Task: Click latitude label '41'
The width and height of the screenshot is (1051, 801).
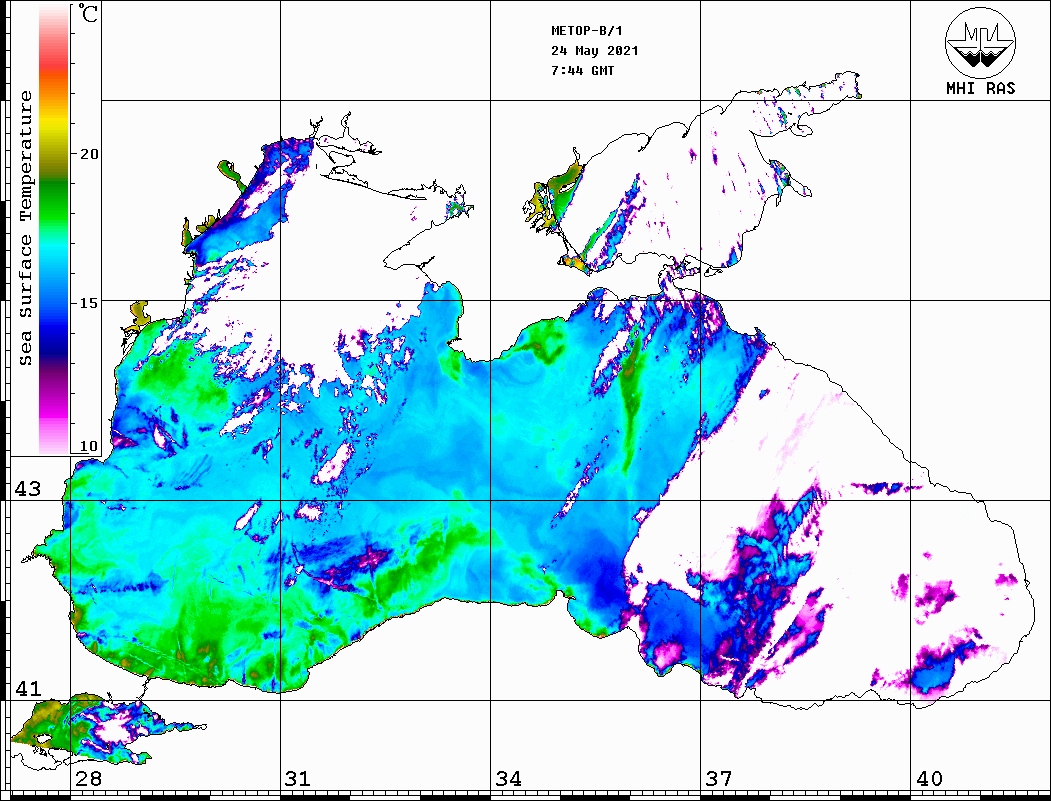Action: point(28,688)
